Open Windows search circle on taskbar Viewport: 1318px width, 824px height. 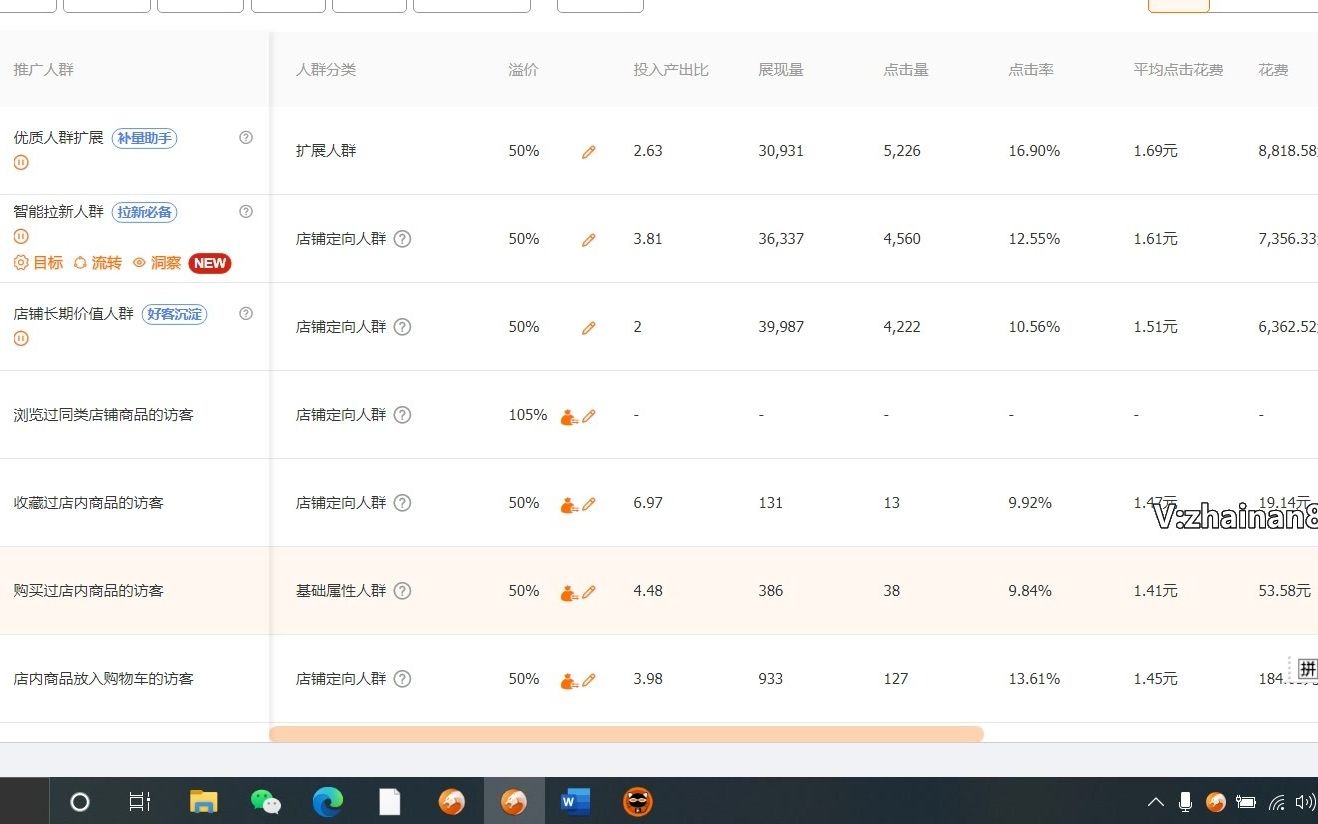click(x=80, y=801)
